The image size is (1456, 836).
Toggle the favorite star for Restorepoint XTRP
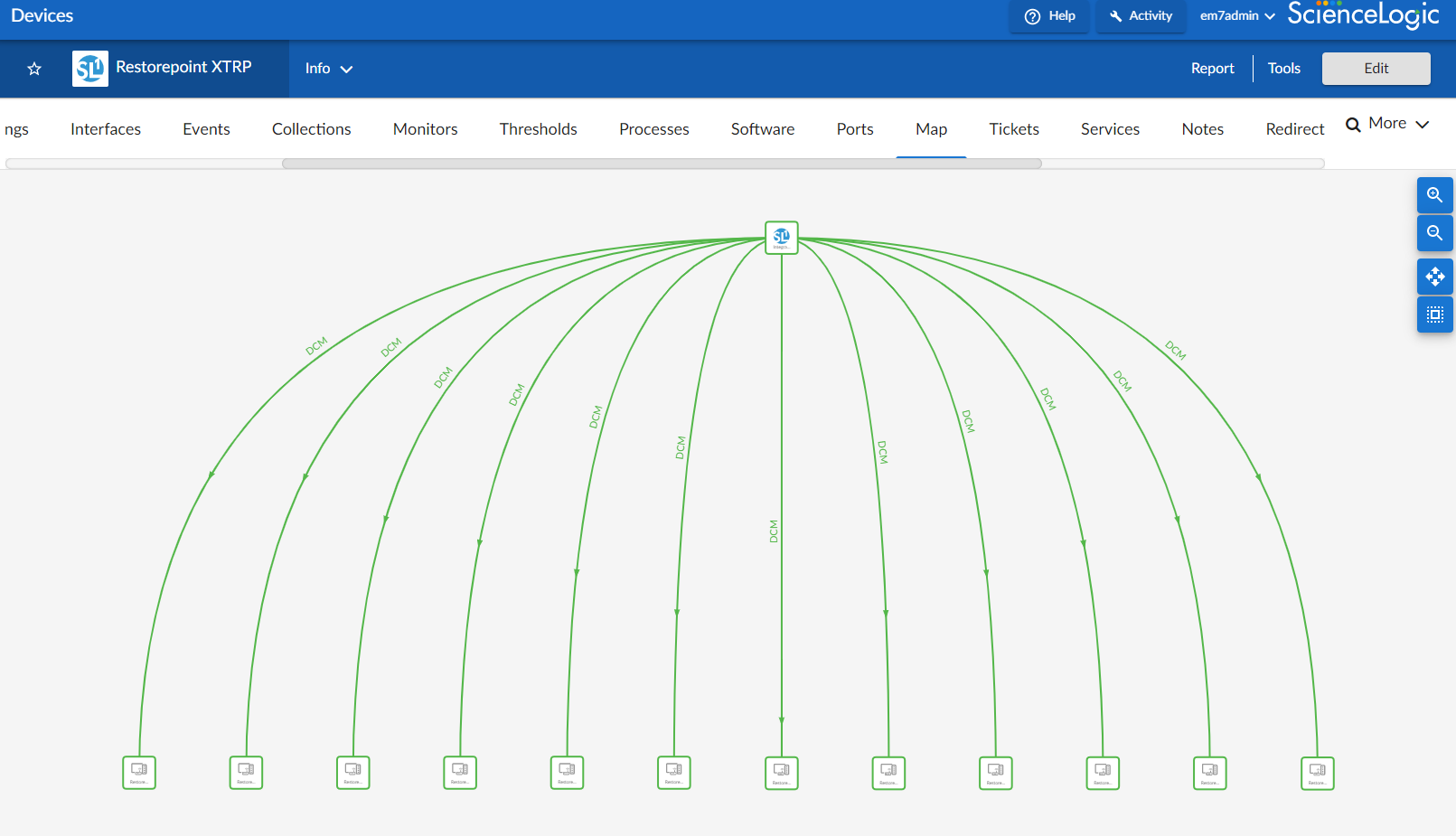pos(34,68)
